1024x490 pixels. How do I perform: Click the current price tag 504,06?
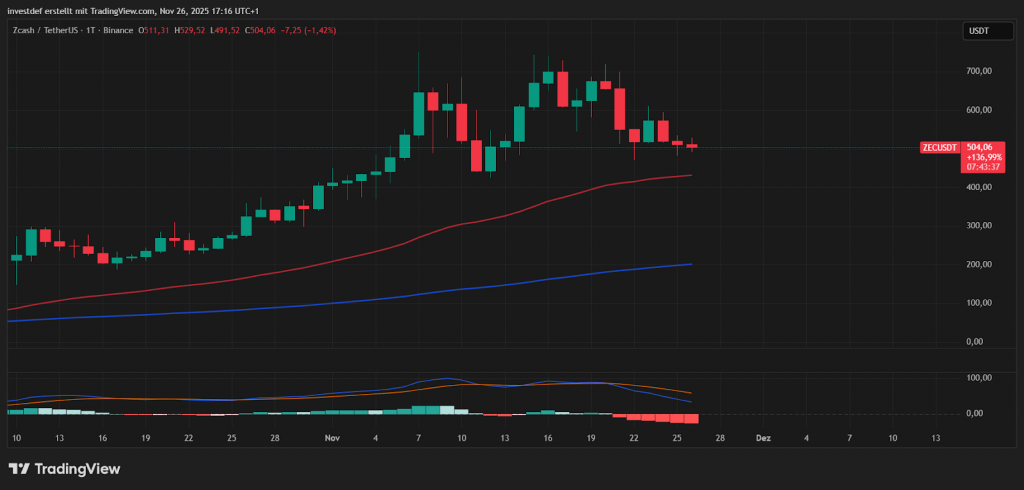[979, 147]
